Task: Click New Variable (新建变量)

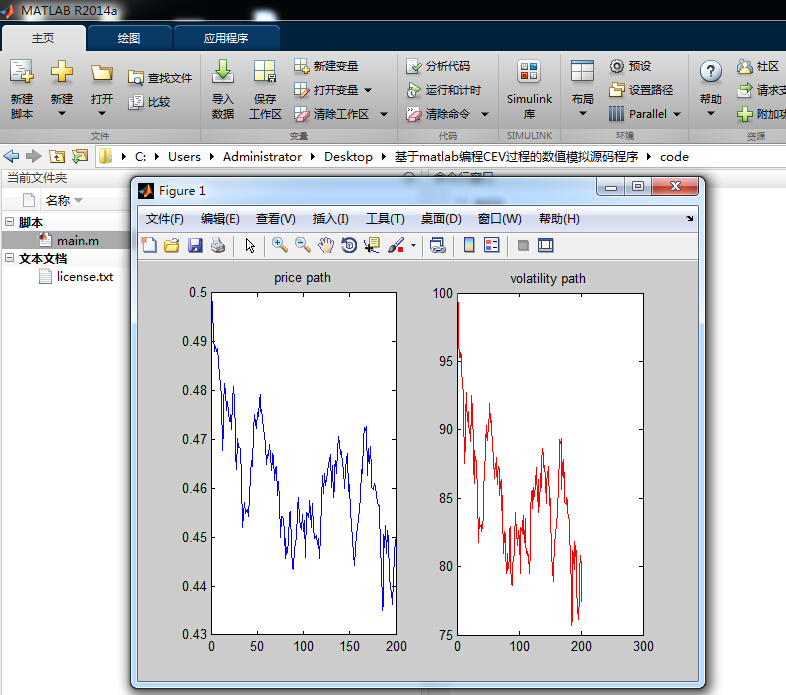Action: 326,66
